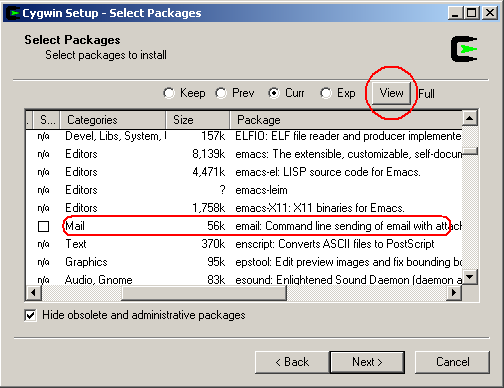Click the vertical scrollbar up arrow

pos(470,118)
